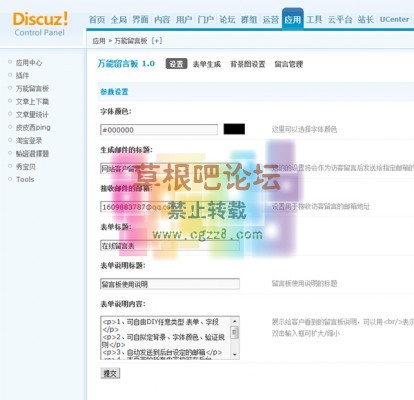Click the 提交 submit button
Image resolution: width=414 pixels, height=400 pixels.
pyautogui.click(x=110, y=373)
